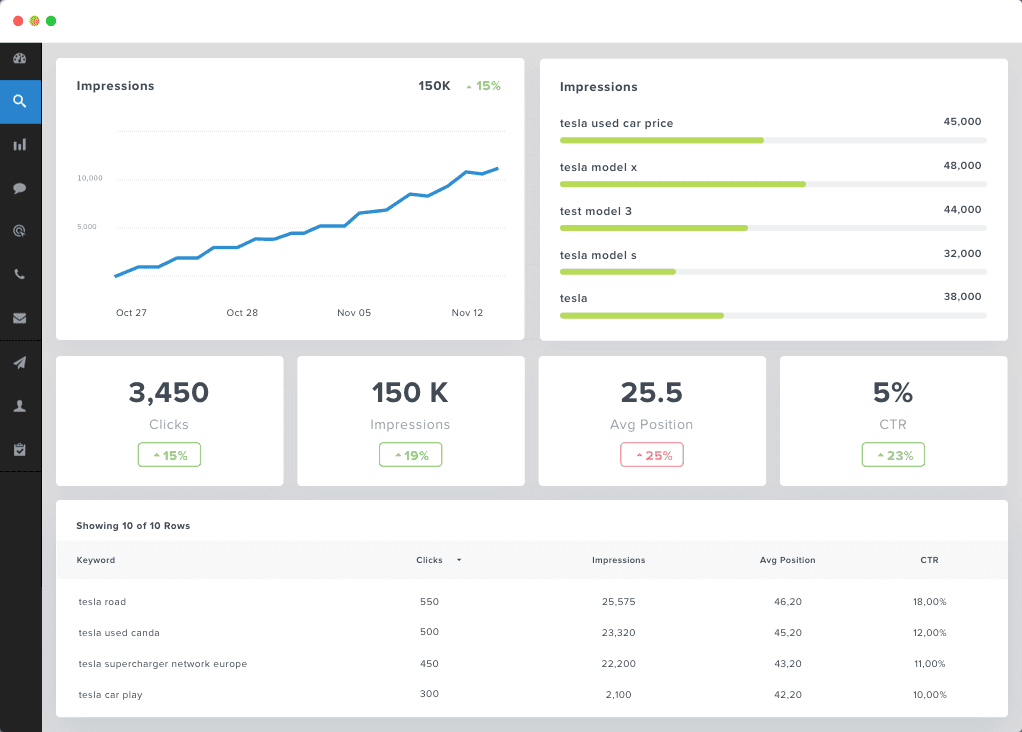
Task: Select 'tesla supercharger network europe' keyword
Action: (x=163, y=664)
